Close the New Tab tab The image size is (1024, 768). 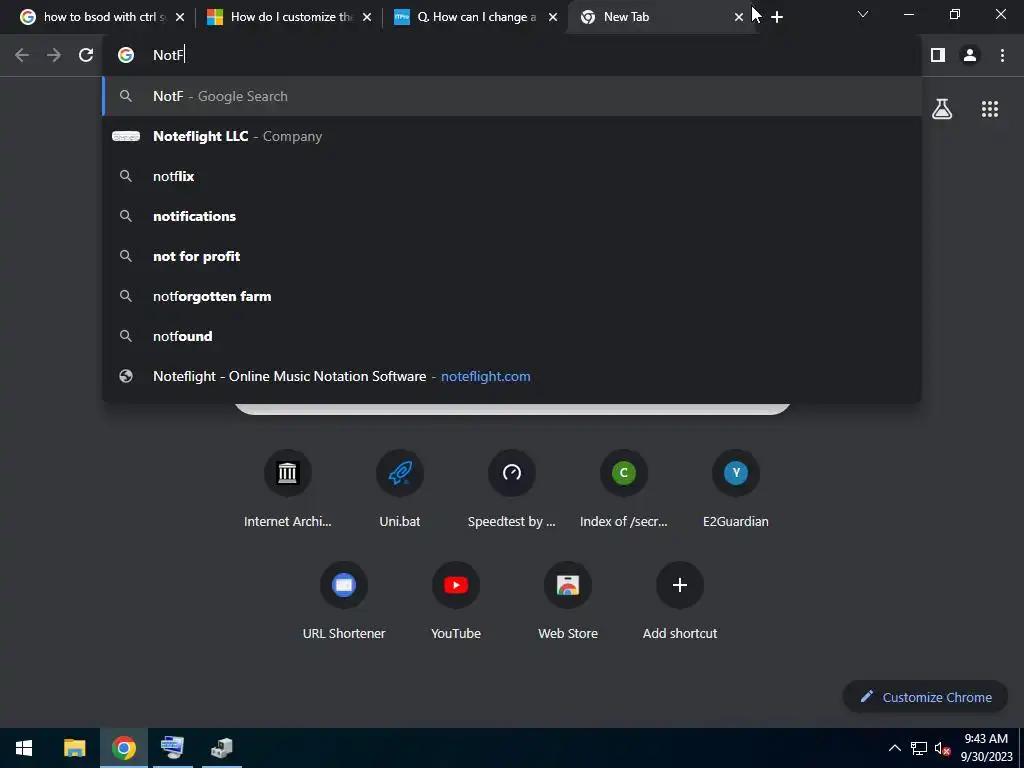(739, 17)
